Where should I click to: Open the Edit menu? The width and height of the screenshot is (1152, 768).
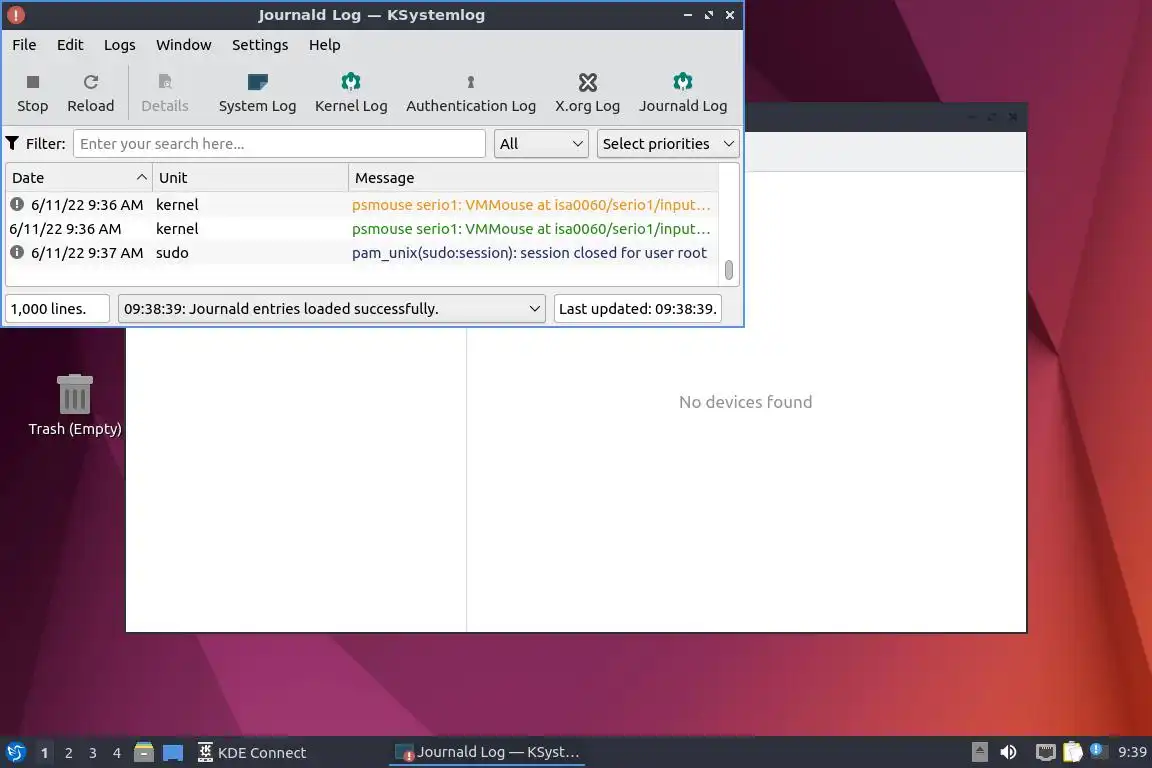tap(70, 45)
